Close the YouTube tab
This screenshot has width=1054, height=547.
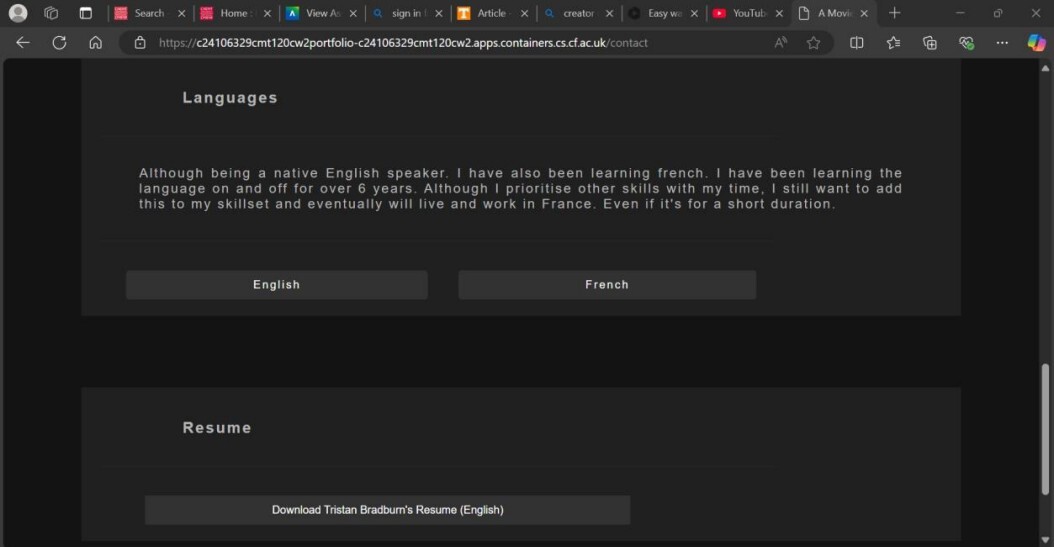[x=779, y=13]
